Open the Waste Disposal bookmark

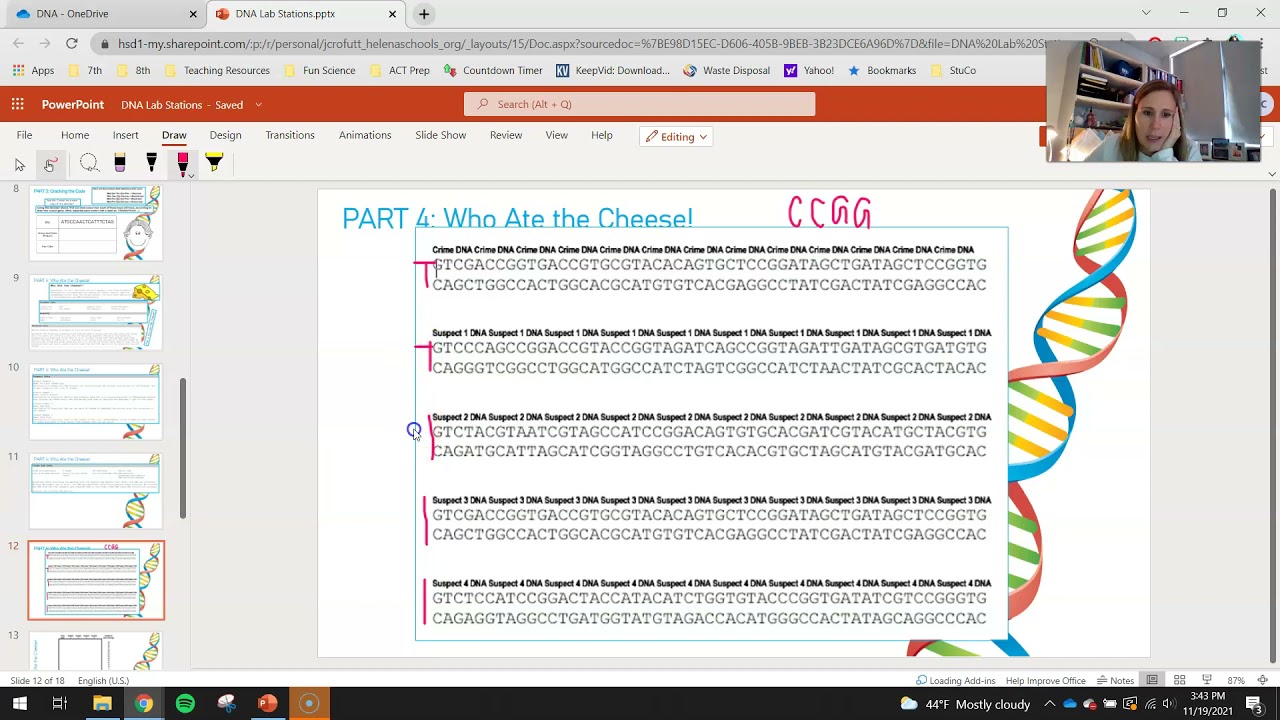tap(726, 71)
